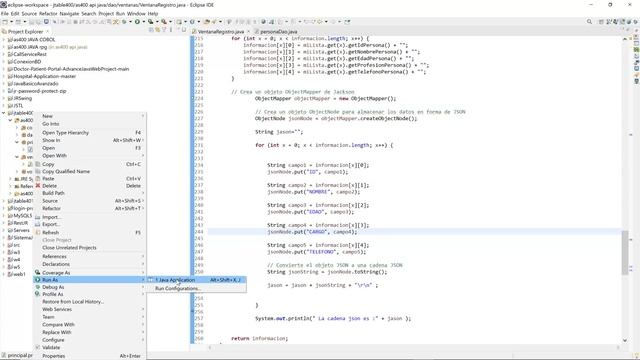Click the editor scroll down arrow
The image size is (640, 360).
[625, 340]
